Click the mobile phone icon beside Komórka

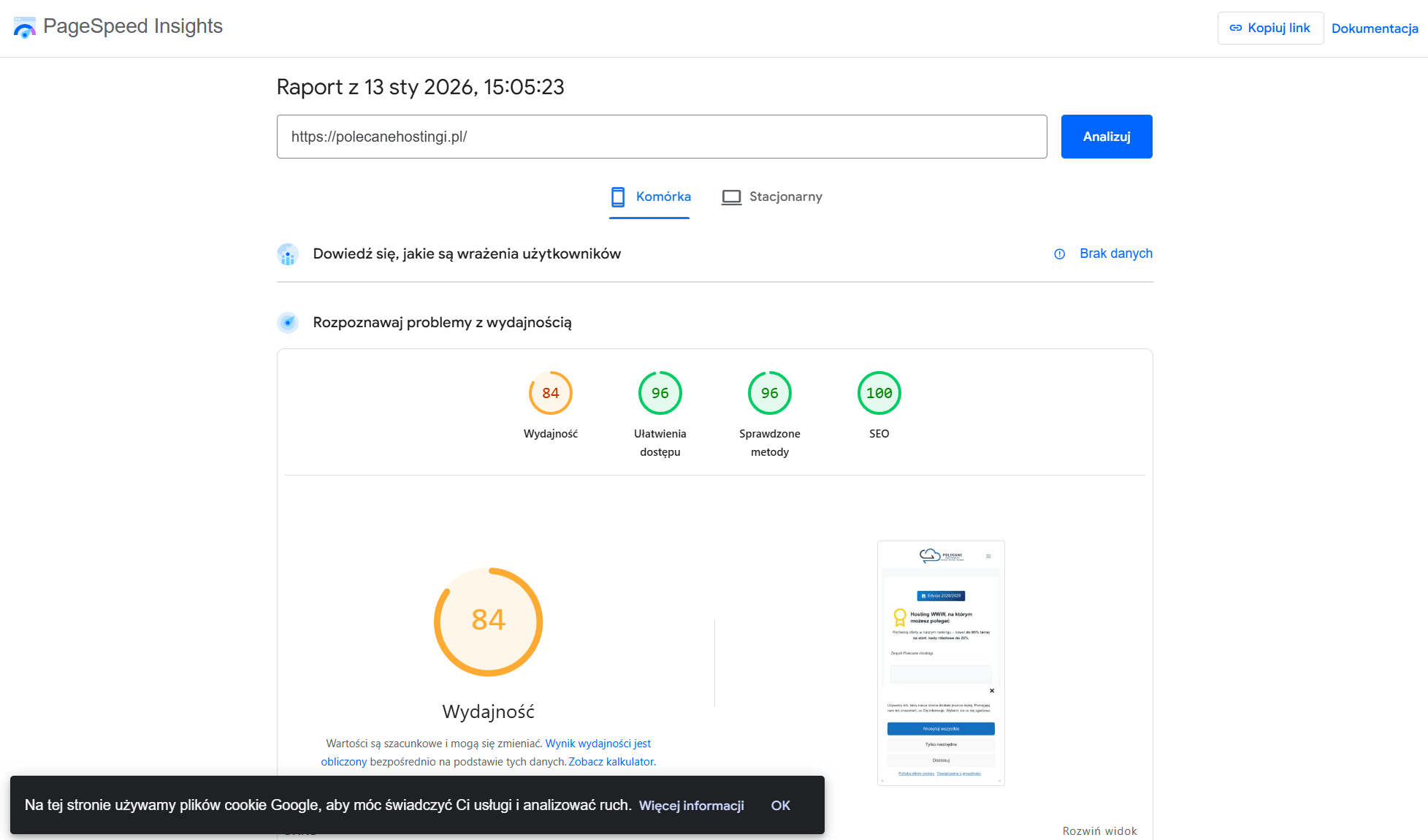[x=619, y=196]
